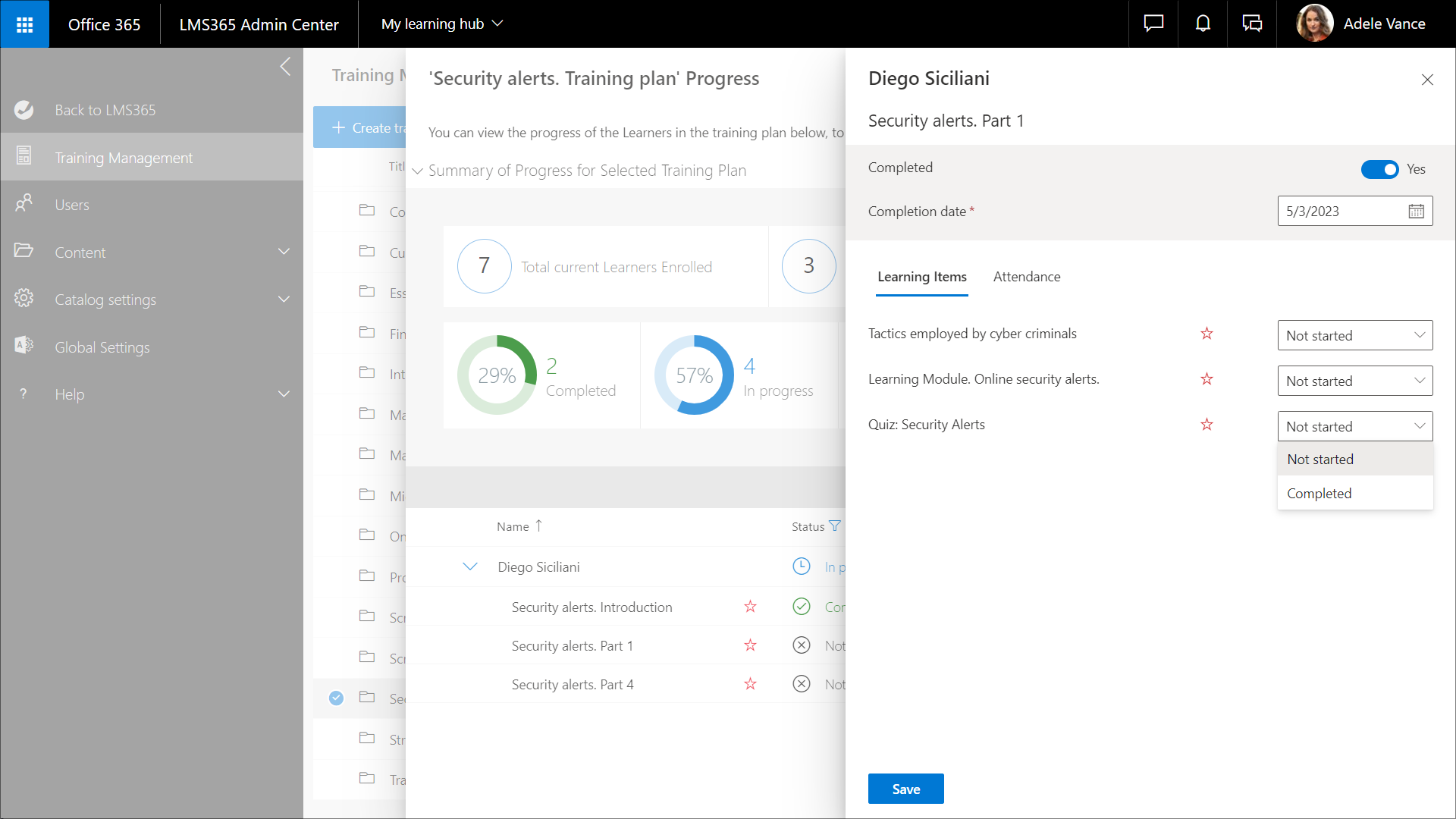
Task: Click star icon beside Quiz: Security Alerts
Action: (x=1207, y=425)
